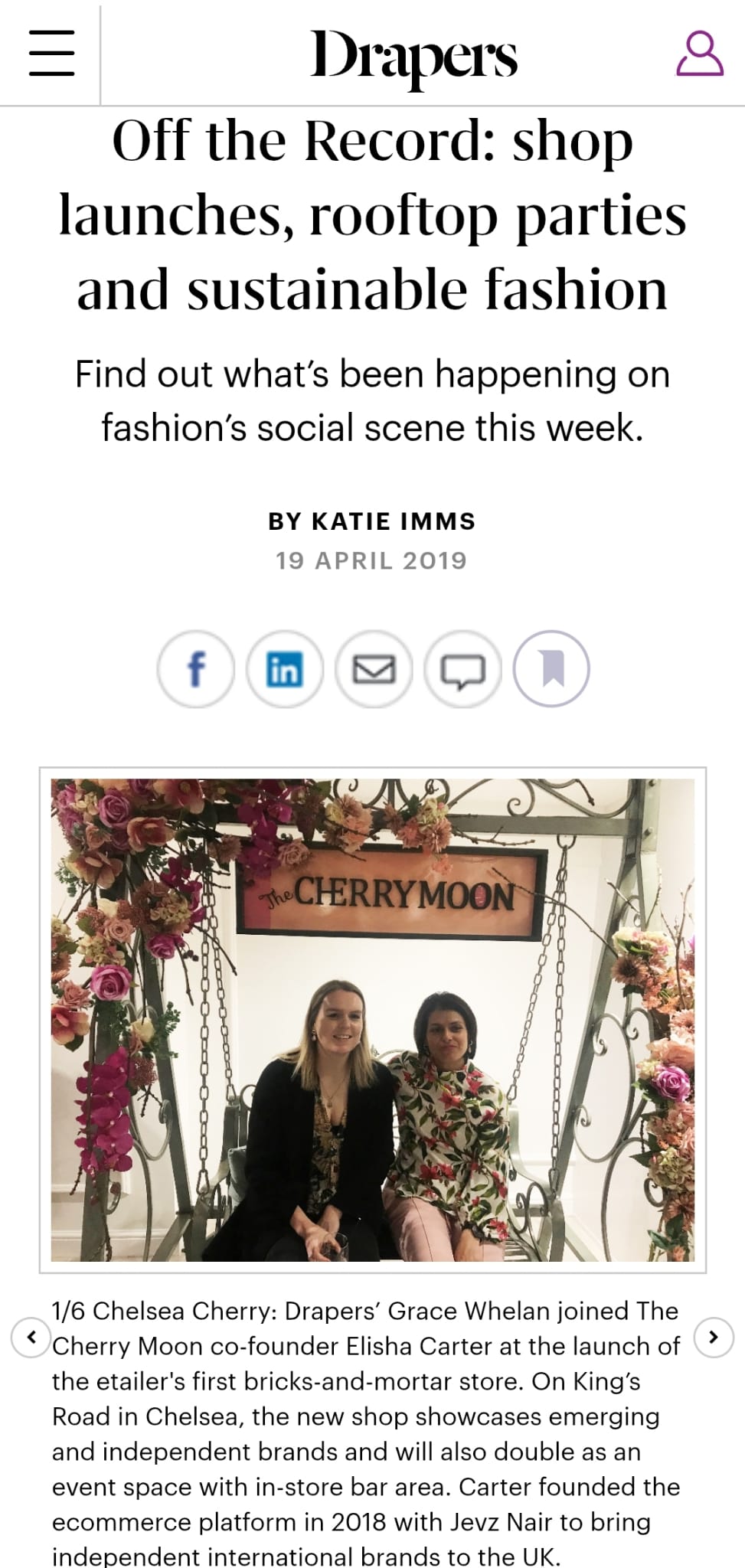This screenshot has width=745, height=1568.
Task: Click the Off the Record headline
Action: [372, 215]
